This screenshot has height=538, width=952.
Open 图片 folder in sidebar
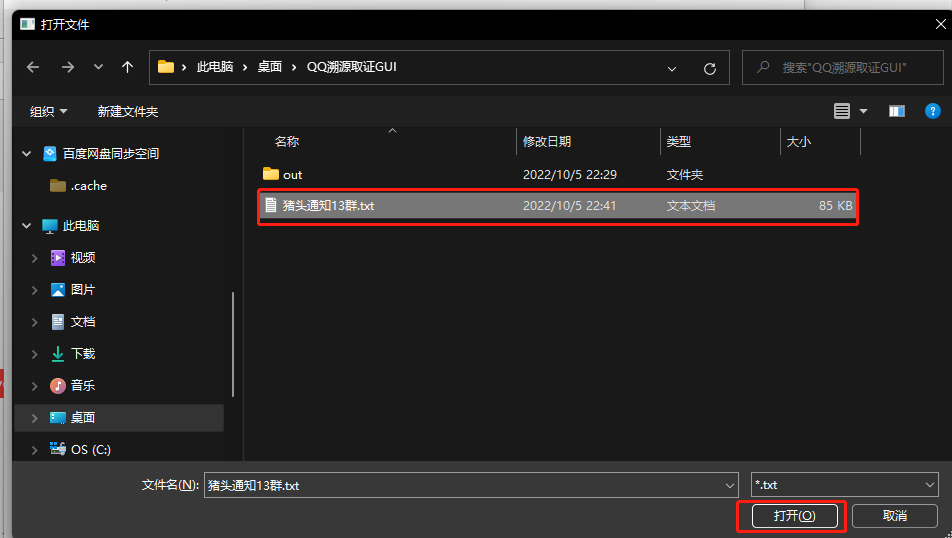coord(83,290)
